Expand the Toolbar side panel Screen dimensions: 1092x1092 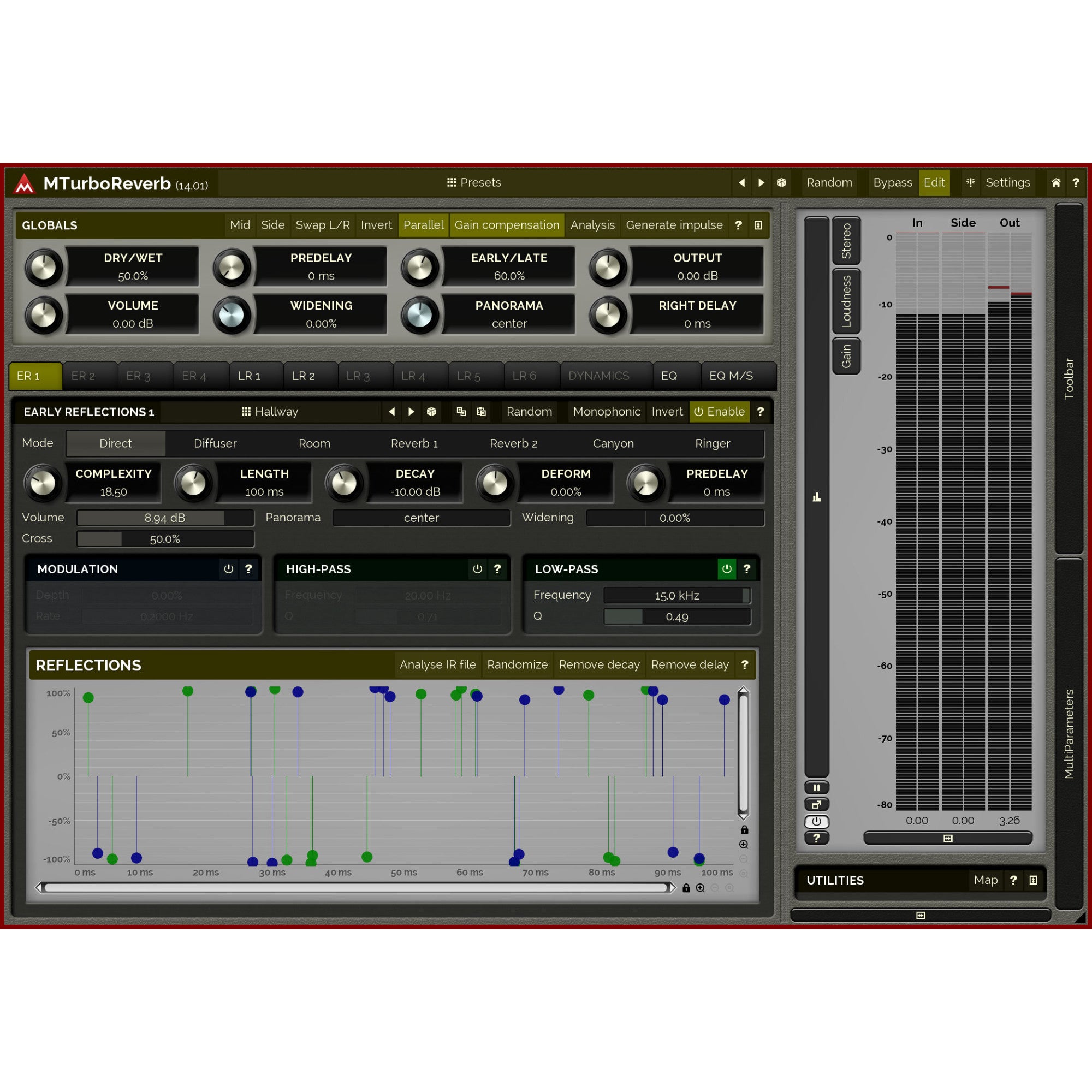pos(1069,379)
